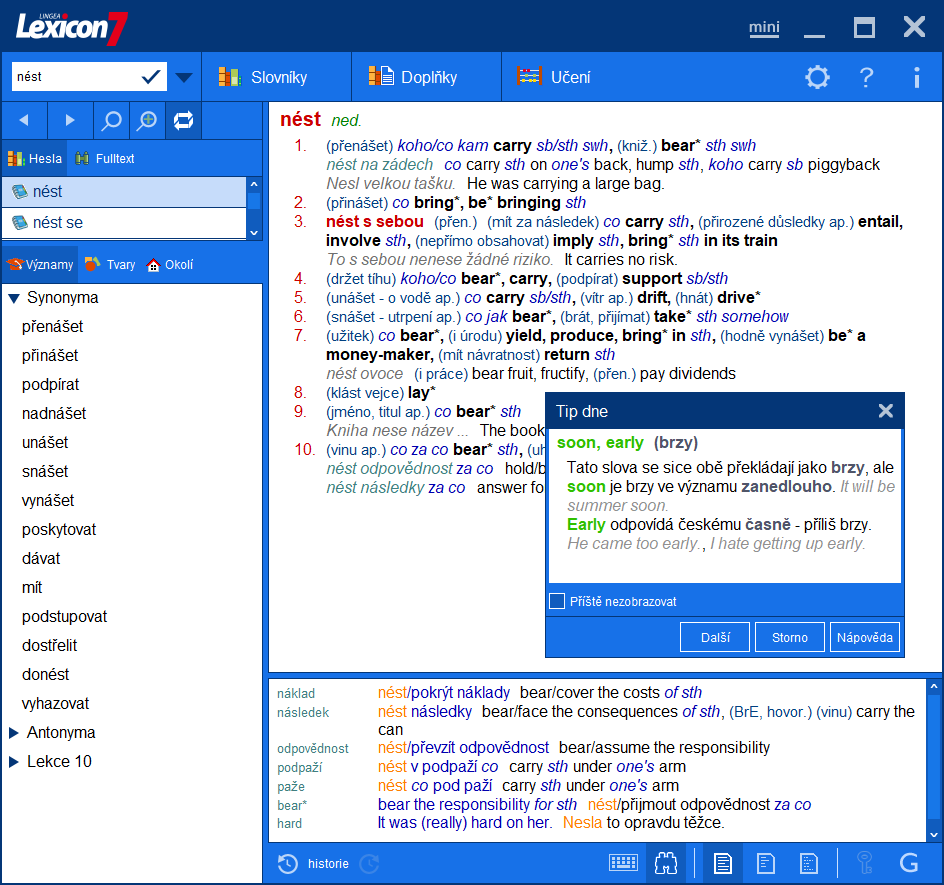Click entry list scroll up arrow

[x=254, y=184]
